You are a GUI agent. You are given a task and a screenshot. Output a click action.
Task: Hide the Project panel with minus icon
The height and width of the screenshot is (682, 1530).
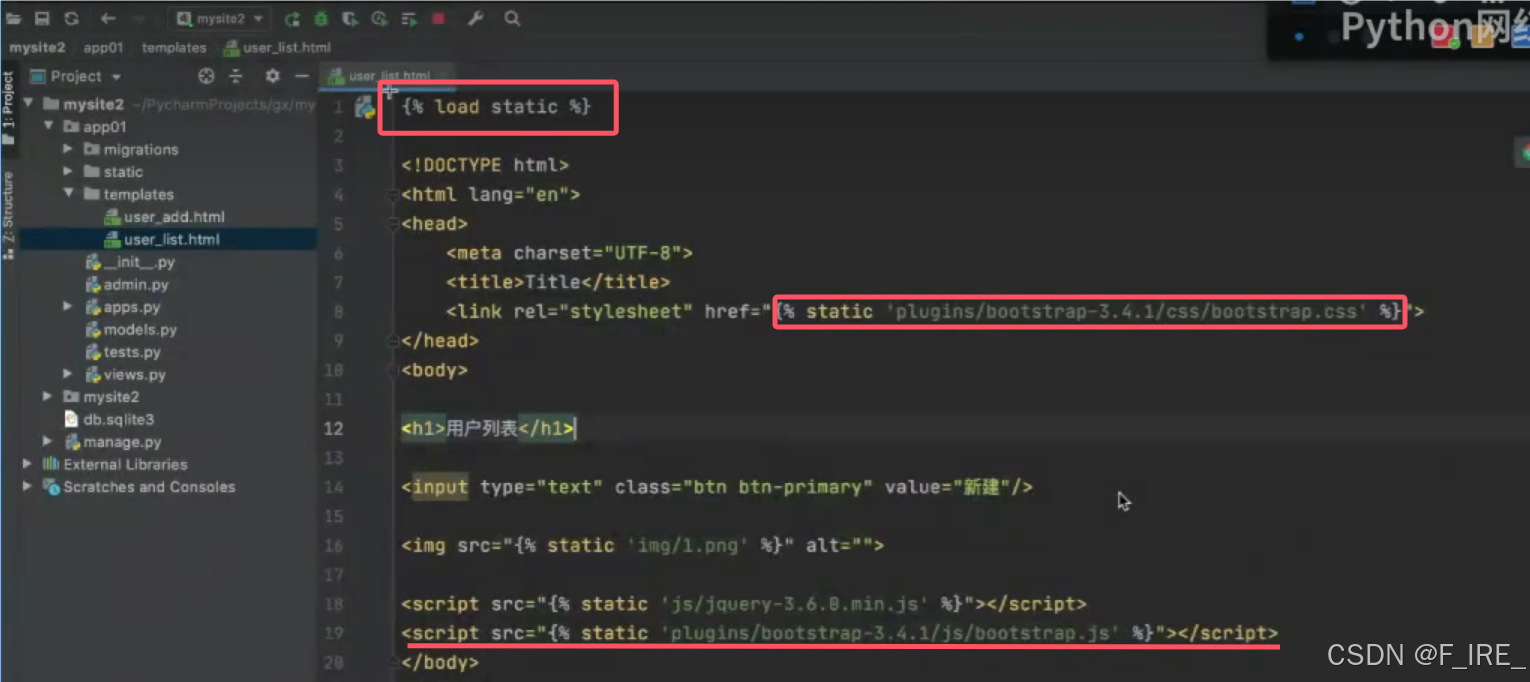301,76
